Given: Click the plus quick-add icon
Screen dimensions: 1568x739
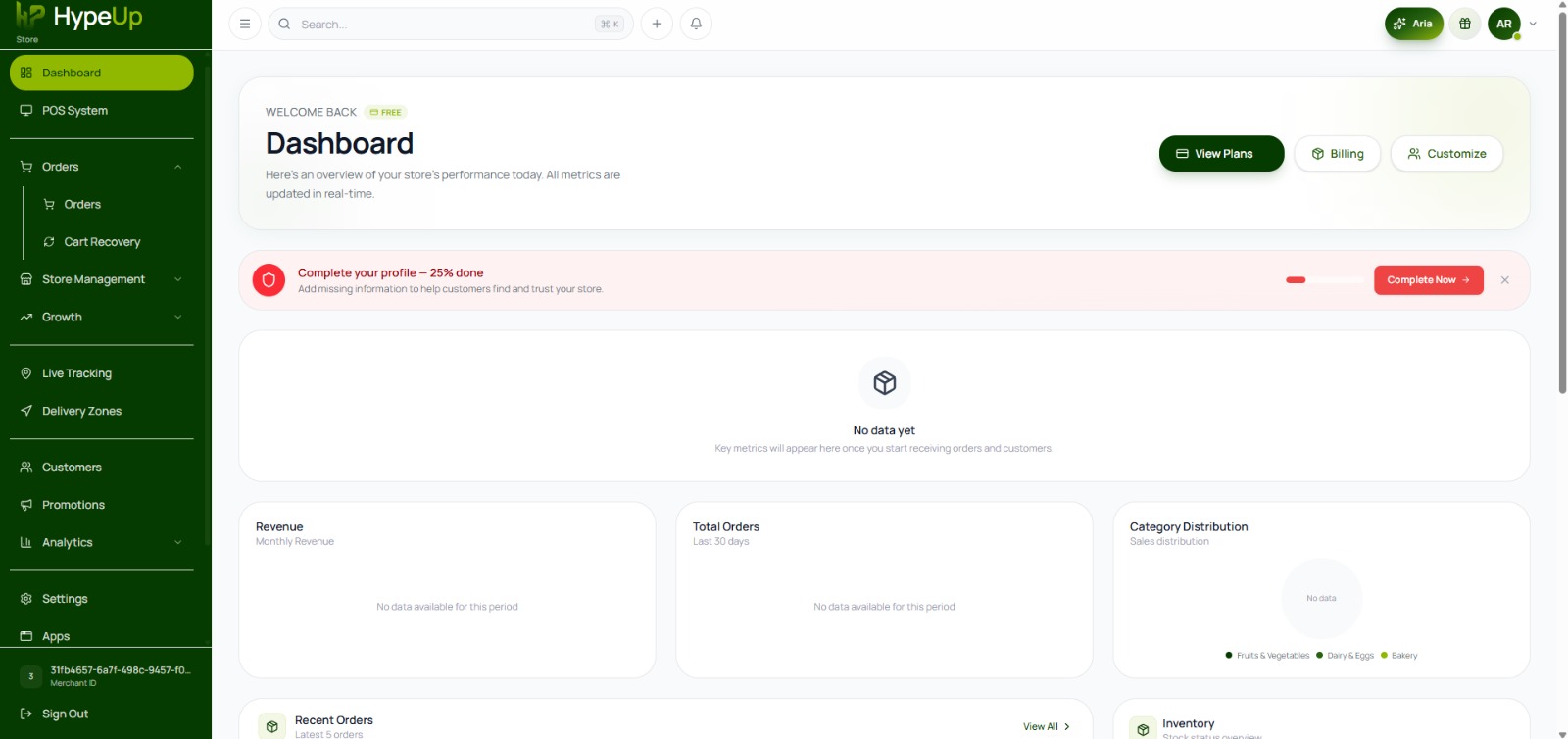Looking at the screenshot, I should [x=657, y=24].
